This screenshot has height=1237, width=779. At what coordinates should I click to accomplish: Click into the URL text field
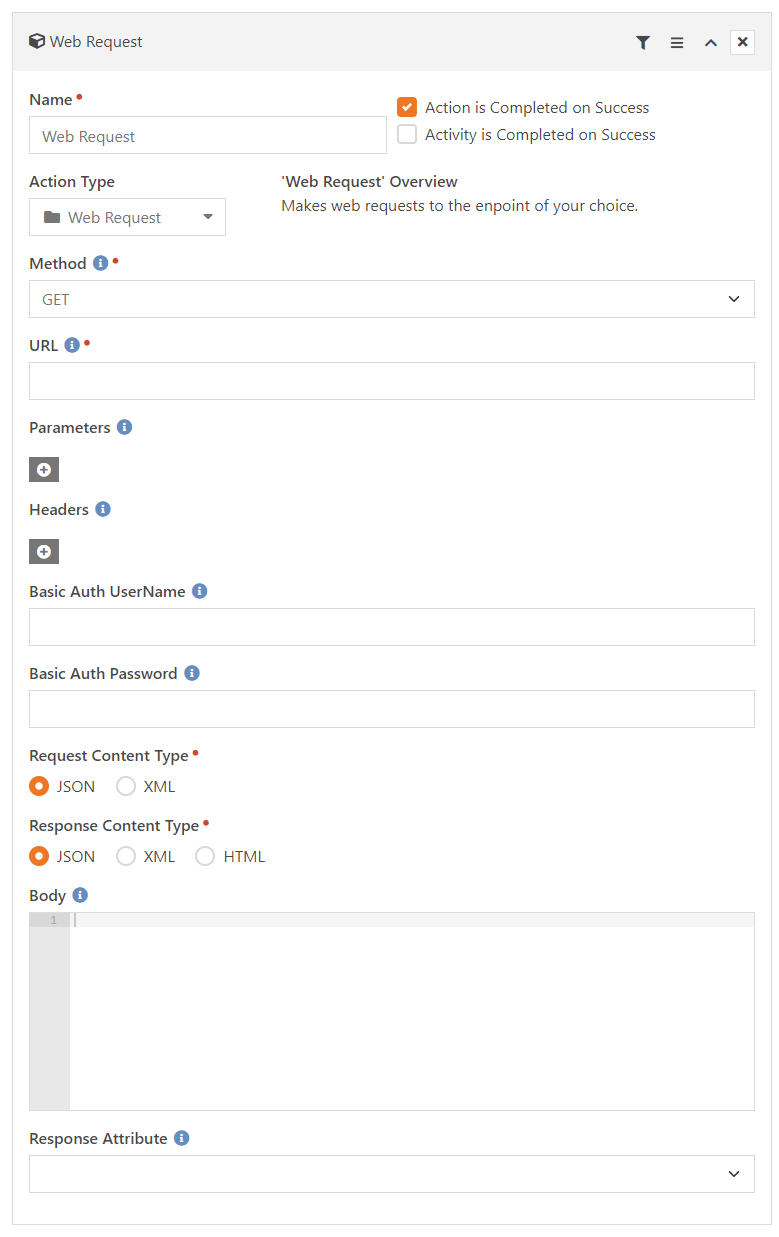pos(392,381)
